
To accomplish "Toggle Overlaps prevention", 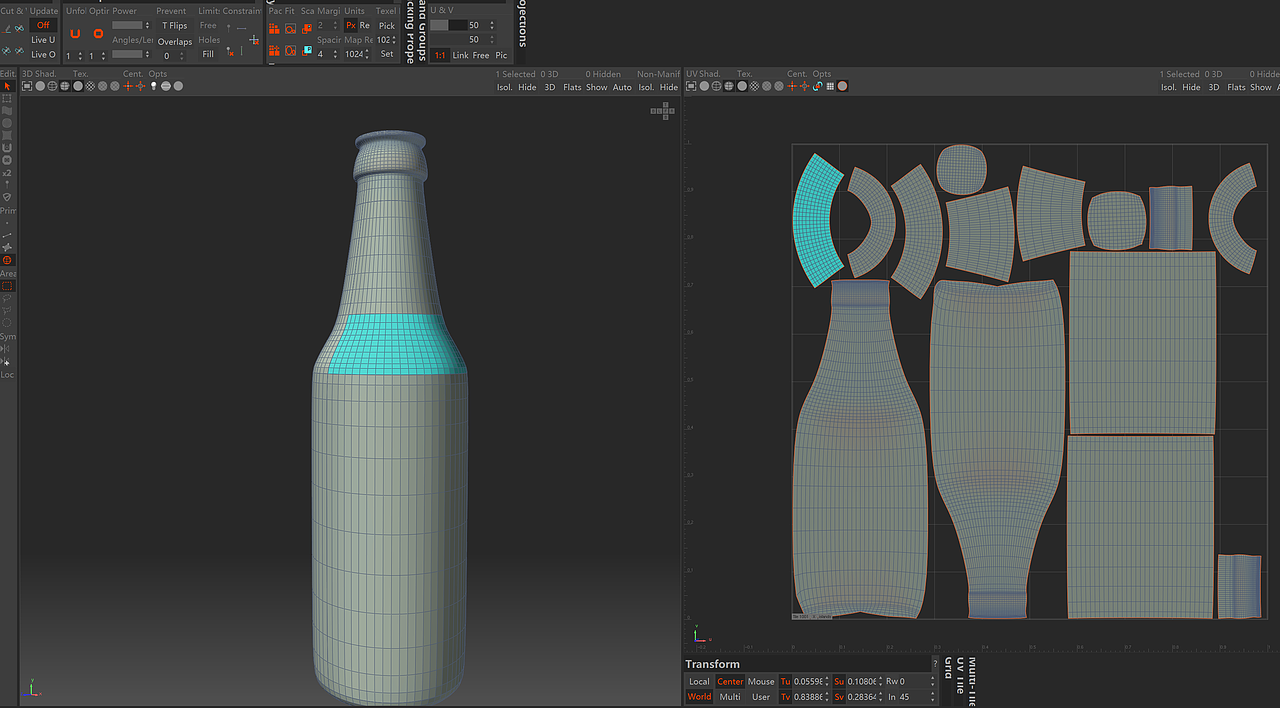I will [x=175, y=42].
